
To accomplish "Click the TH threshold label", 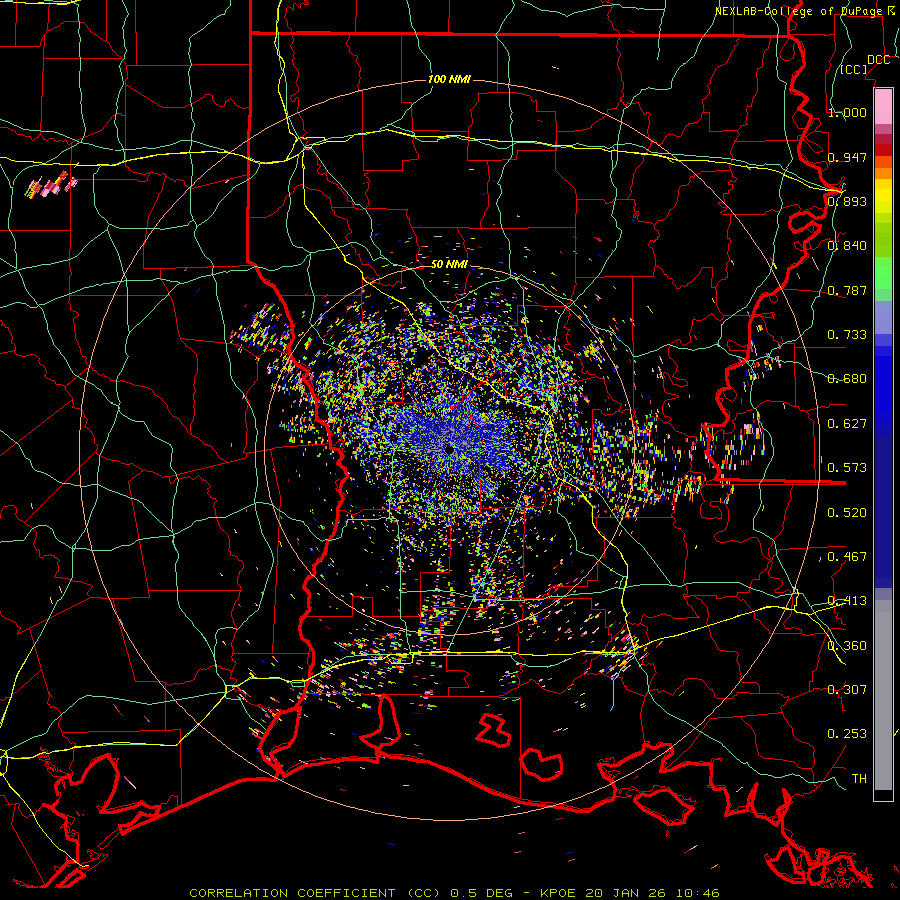I will pyautogui.click(x=859, y=779).
